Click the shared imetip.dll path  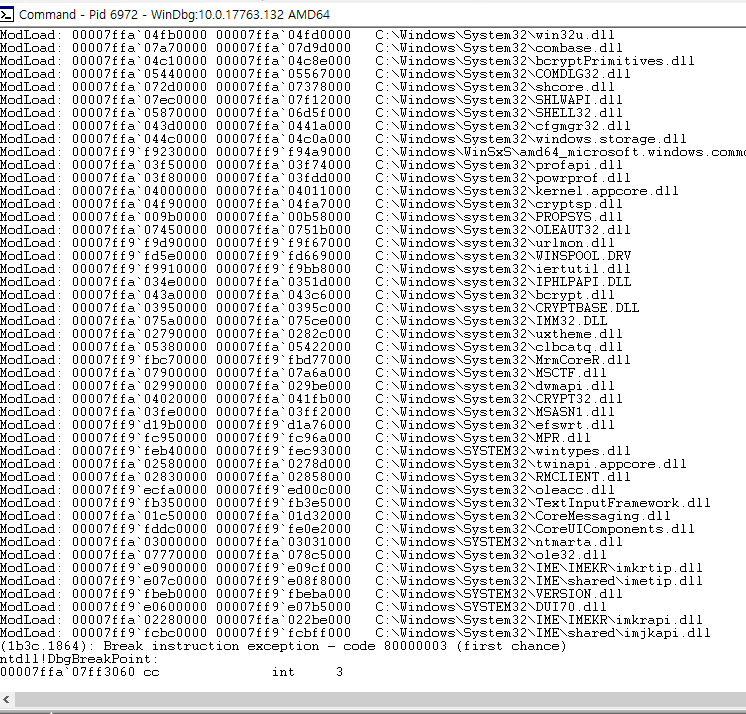point(539,581)
